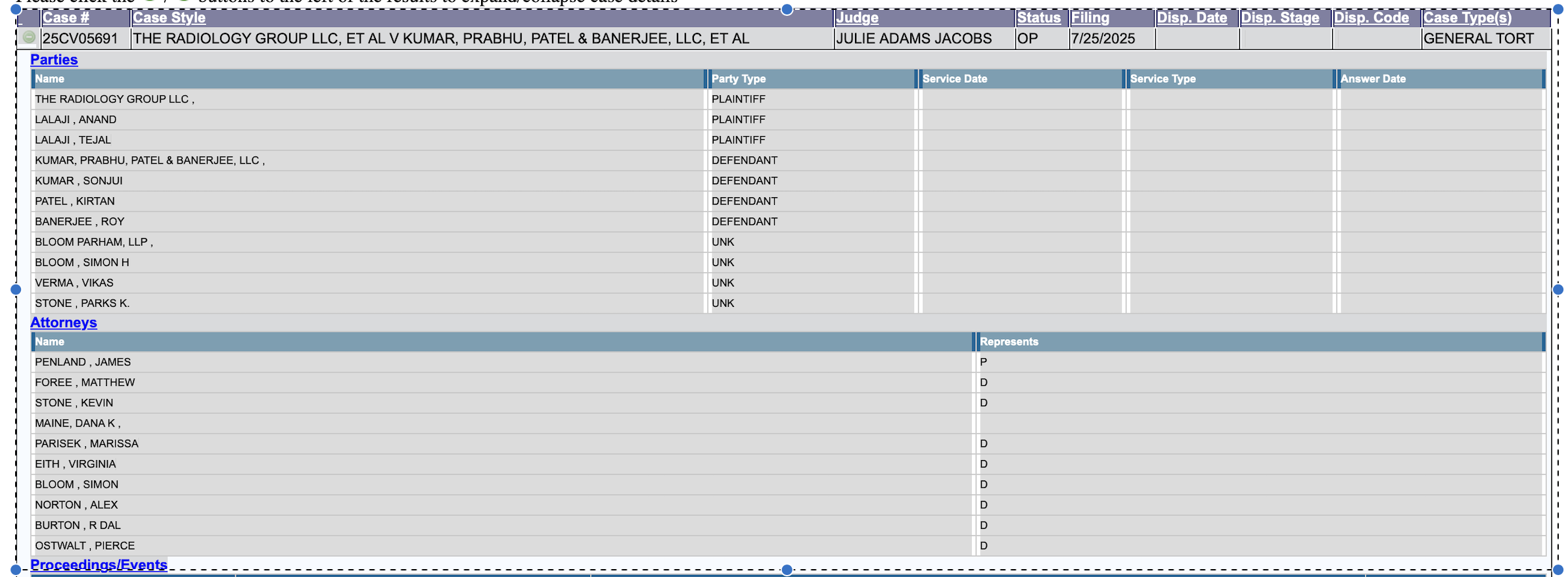Select THE RADIOLOGY GROUP LLC party row
Image resolution: width=1568 pixels, height=577 pixels.
click(x=788, y=99)
